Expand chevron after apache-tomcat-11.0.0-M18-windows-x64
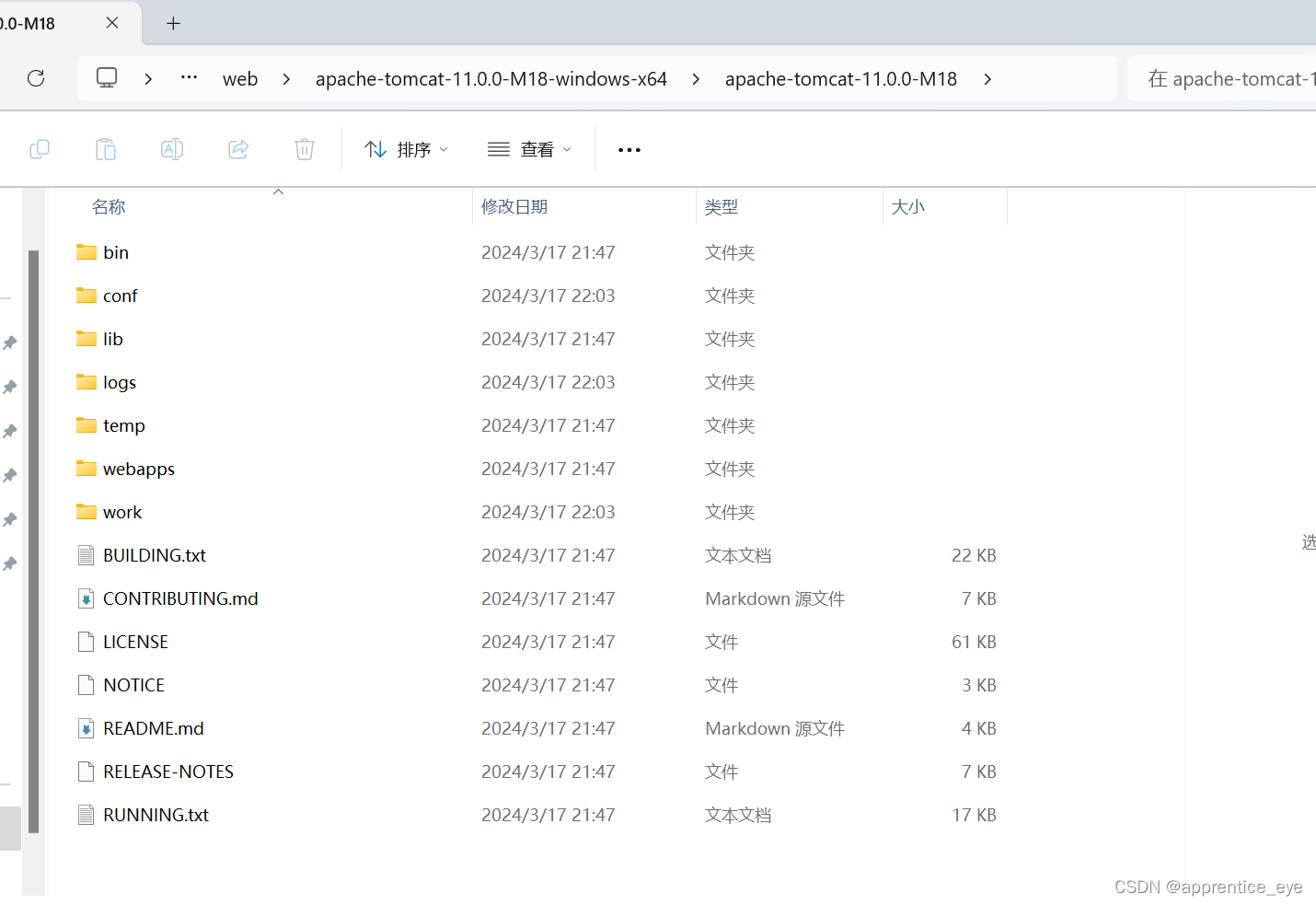 [696, 79]
